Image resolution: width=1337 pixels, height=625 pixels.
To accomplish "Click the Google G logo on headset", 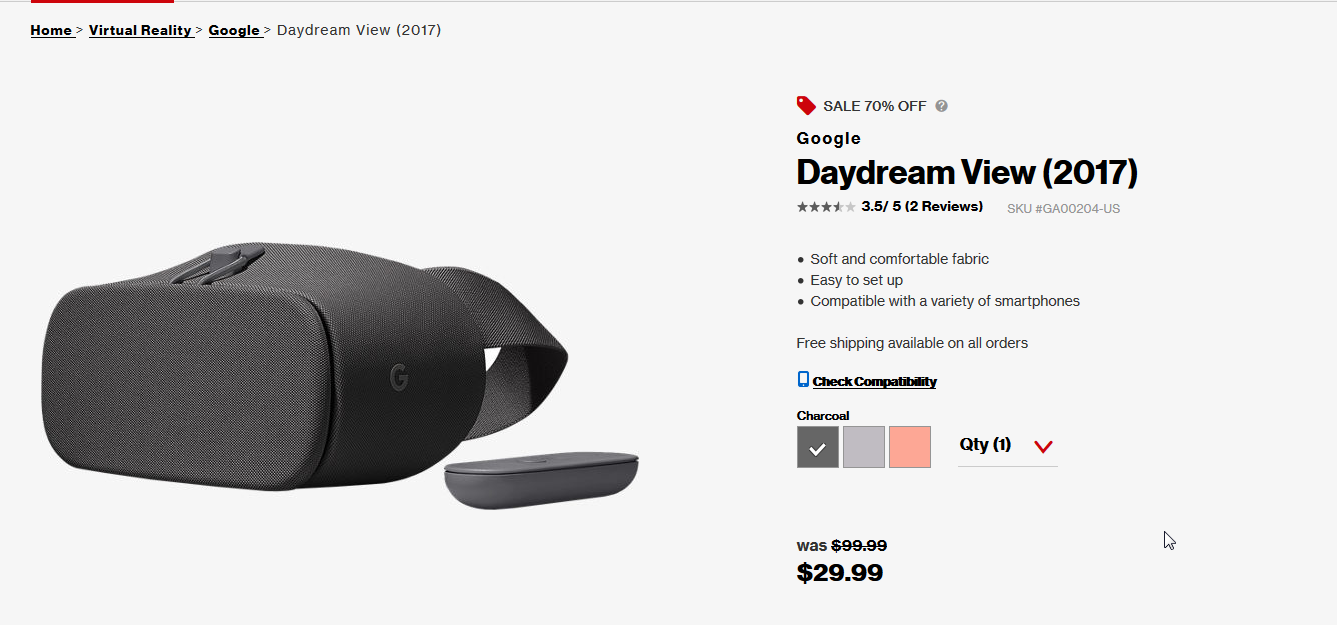I will tap(399, 377).
